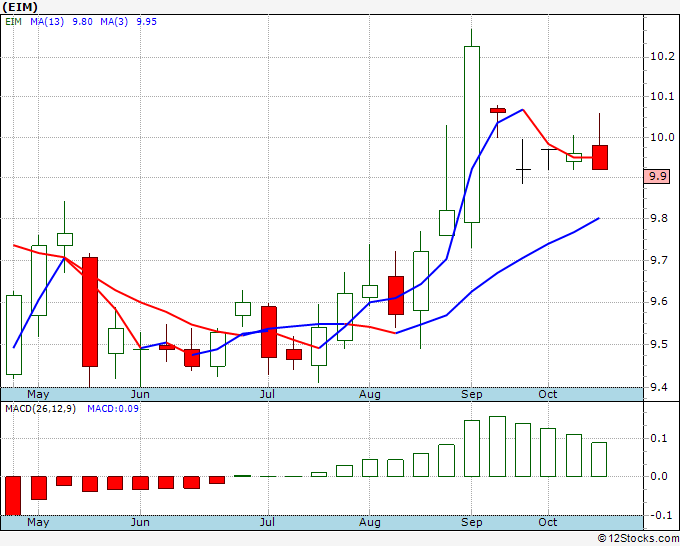Image resolution: width=680 pixels, height=546 pixels.
Task: Click the EIM legend label
Action: point(13,22)
